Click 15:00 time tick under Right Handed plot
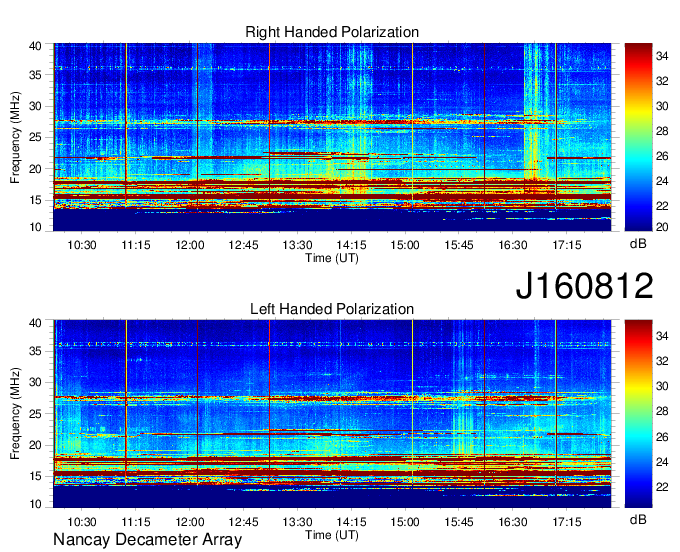The image size is (680, 552). tap(405, 245)
